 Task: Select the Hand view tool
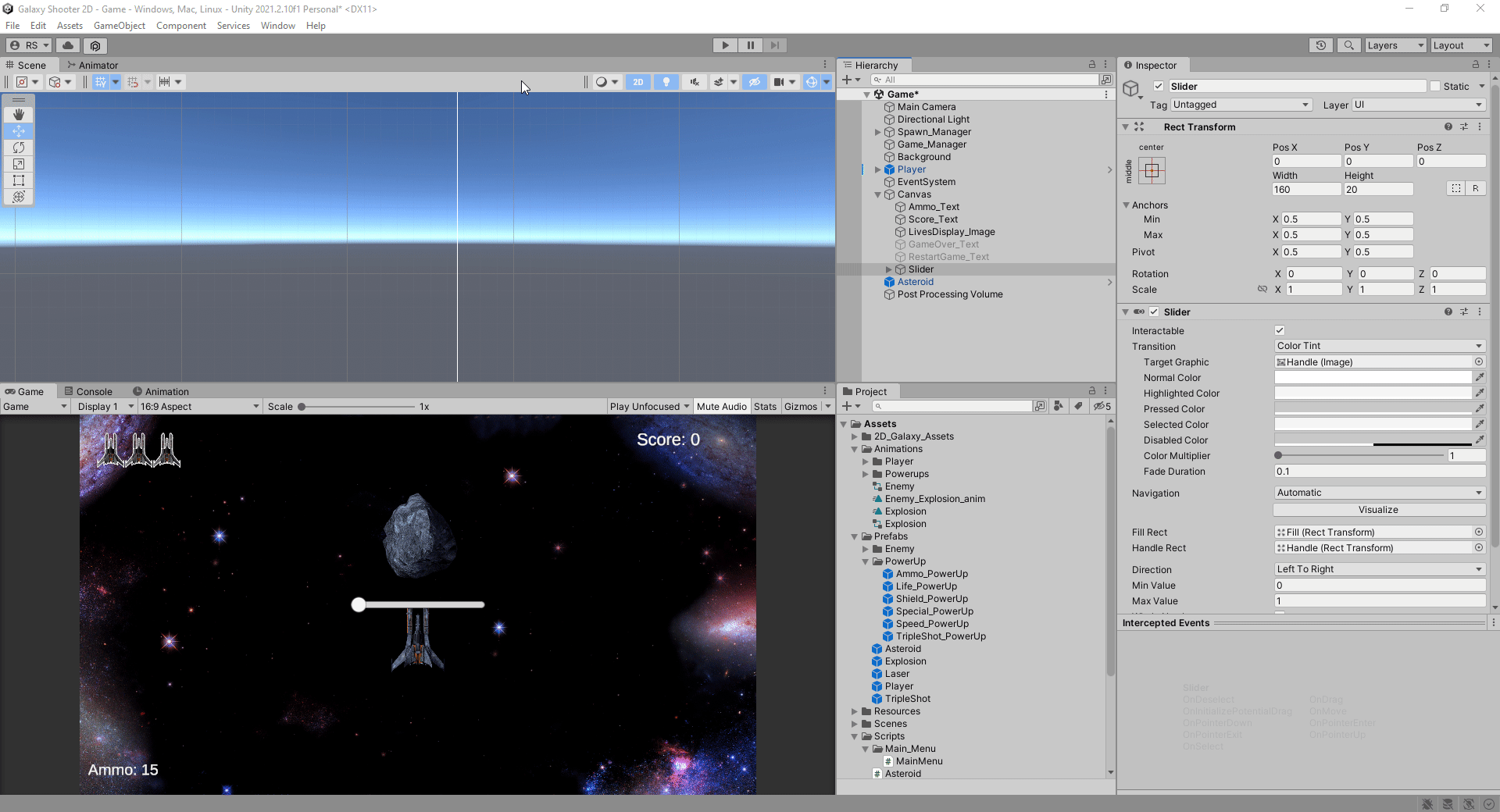pos(19,115)
